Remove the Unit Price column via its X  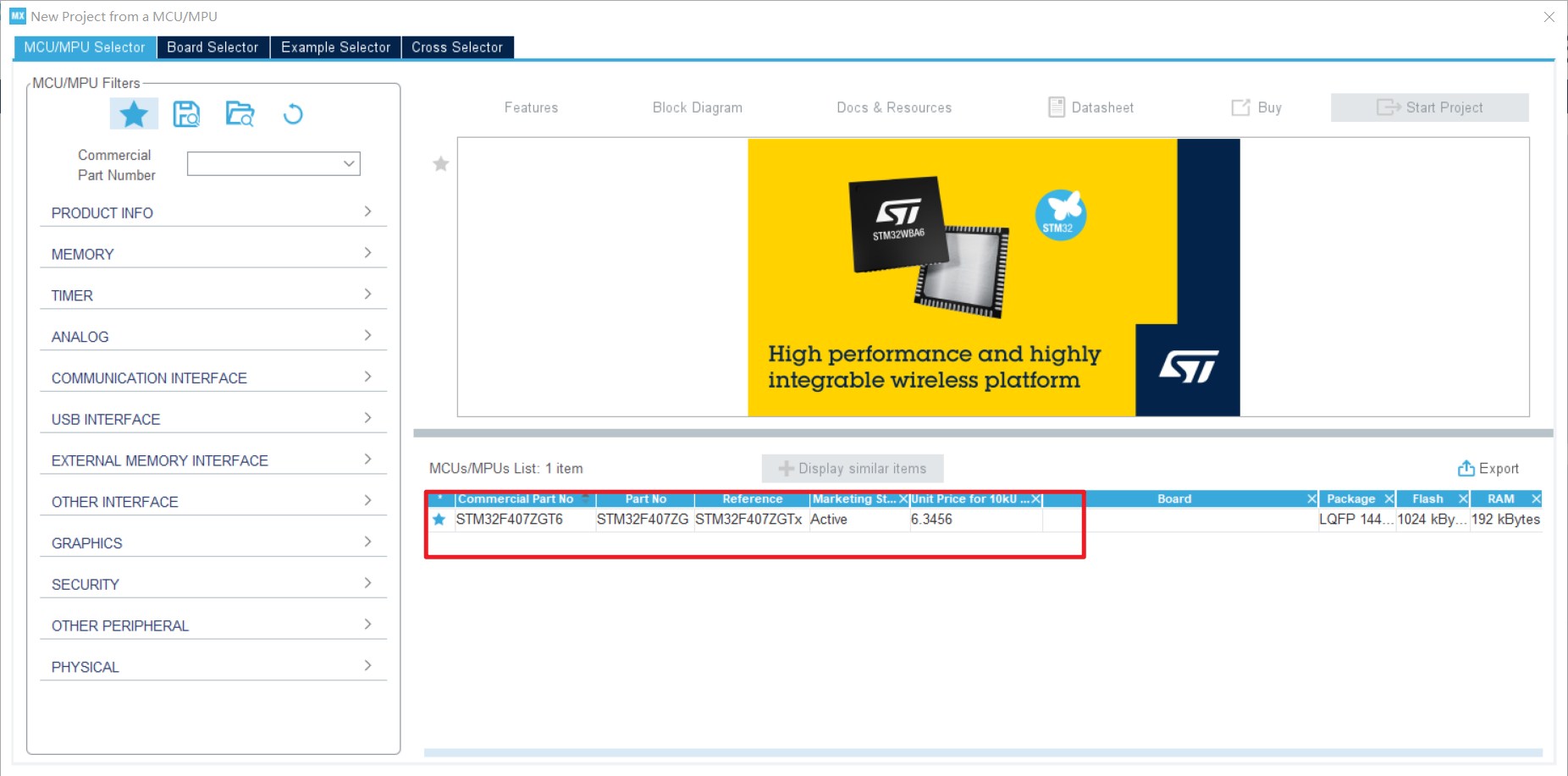coord(1035,499)
